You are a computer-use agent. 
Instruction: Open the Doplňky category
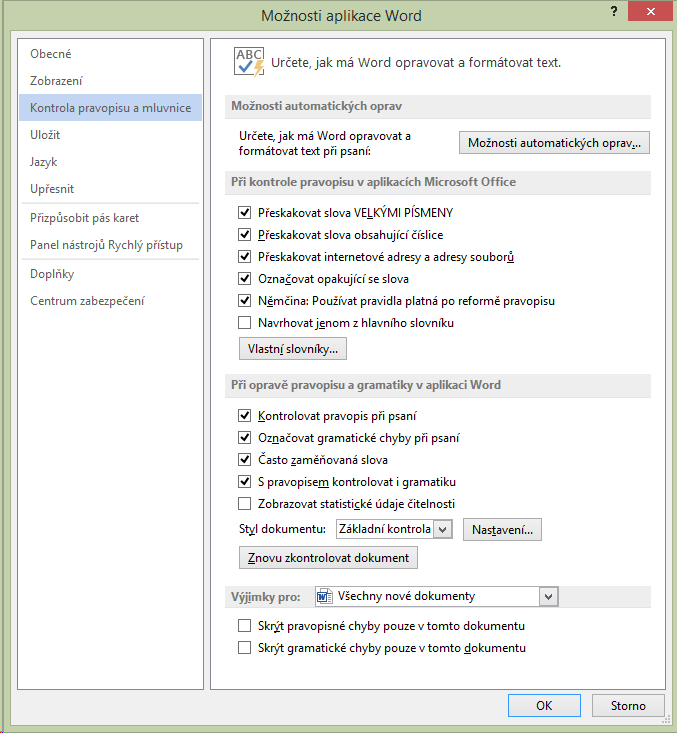tap(110, 274)
